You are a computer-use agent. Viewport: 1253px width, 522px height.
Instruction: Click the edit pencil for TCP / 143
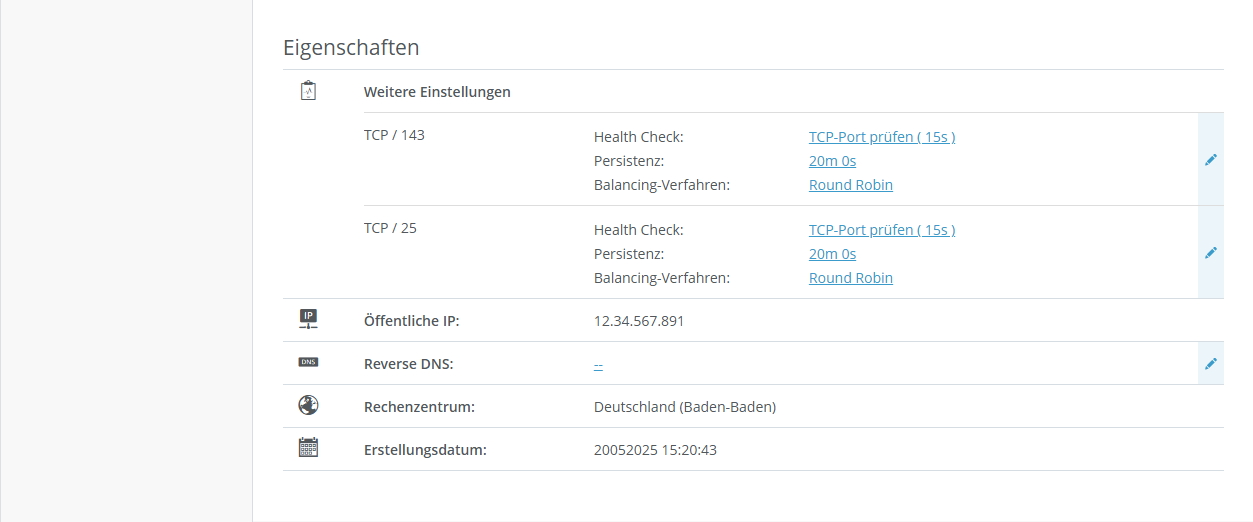pyautogui.click(x=1211, y=159)
